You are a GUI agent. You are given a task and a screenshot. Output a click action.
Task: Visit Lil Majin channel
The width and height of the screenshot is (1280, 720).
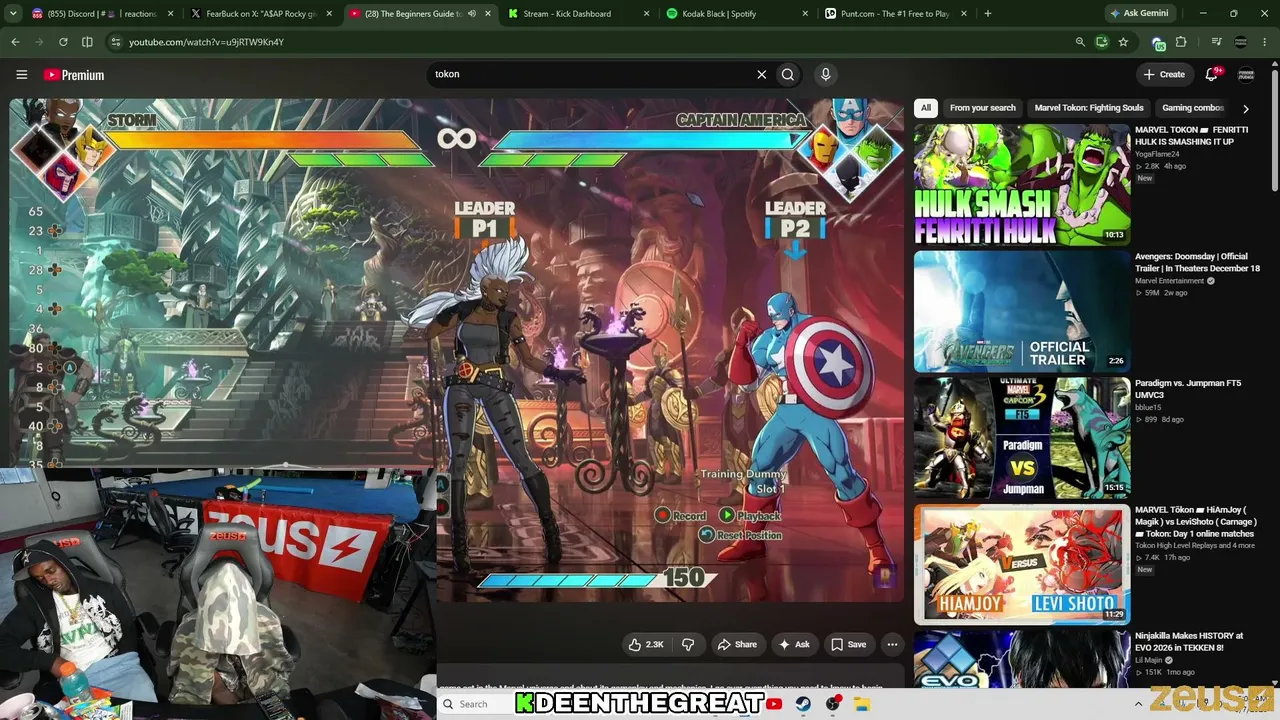click(x=1150, y=660)
